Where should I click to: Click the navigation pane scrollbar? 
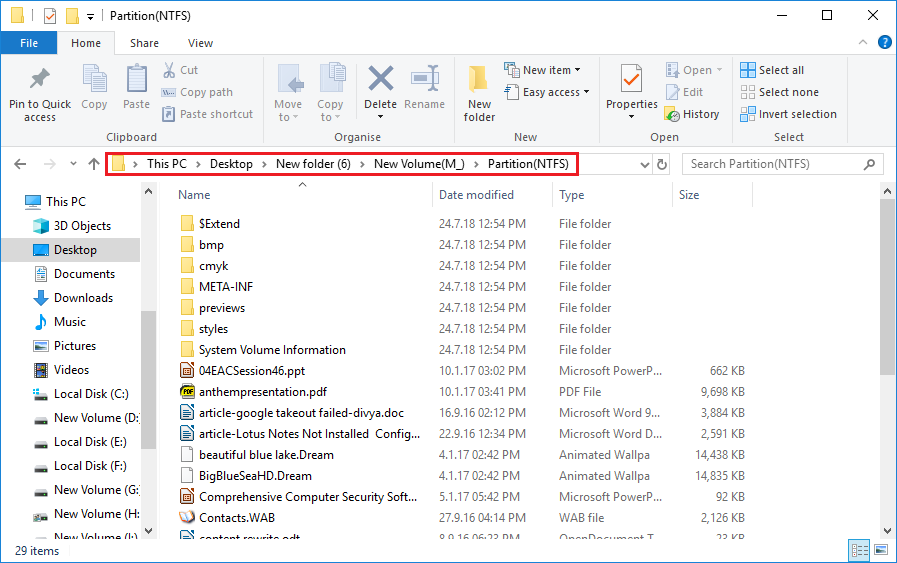point(149,378)
